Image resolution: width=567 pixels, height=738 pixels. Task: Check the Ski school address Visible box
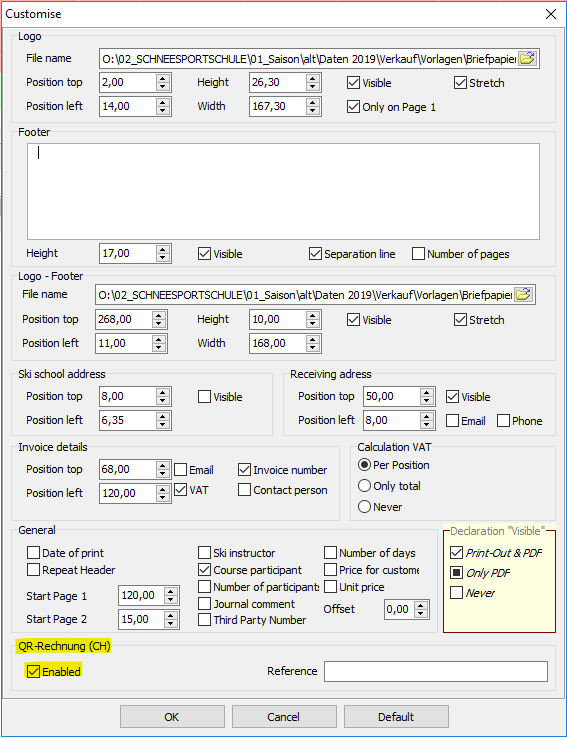(x=204, y=397)
